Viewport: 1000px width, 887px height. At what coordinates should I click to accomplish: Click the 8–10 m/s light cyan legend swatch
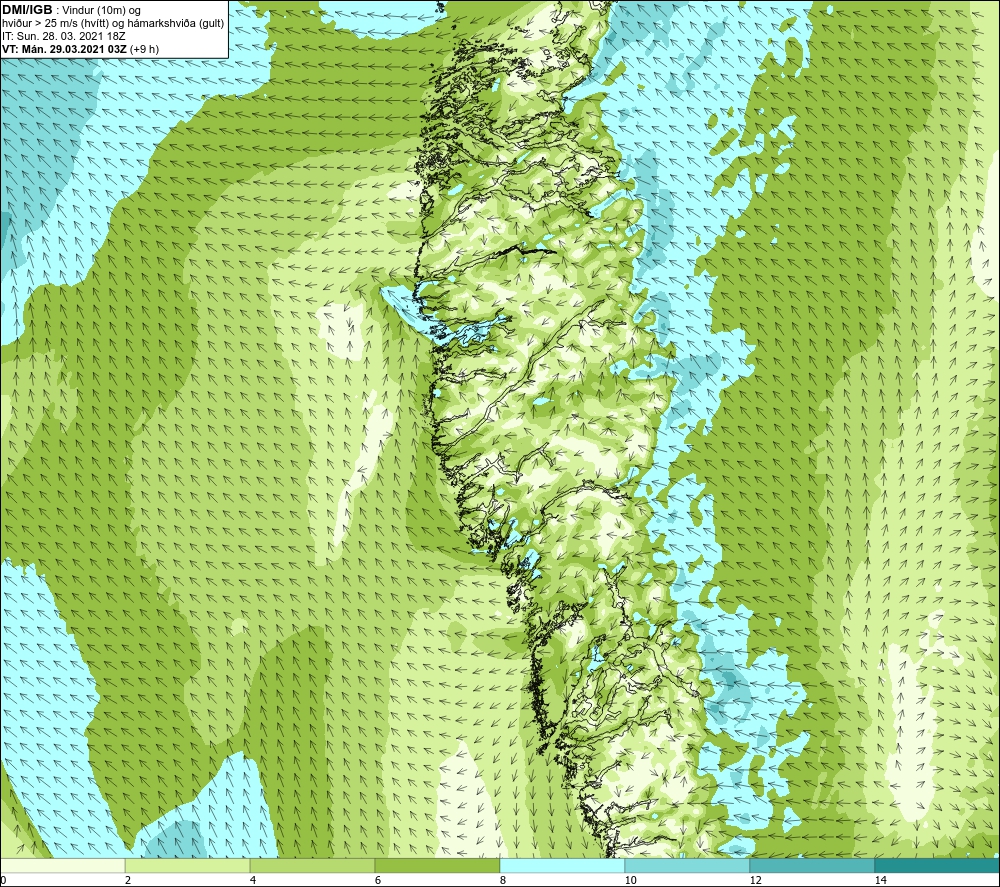[x=562, y=866]
